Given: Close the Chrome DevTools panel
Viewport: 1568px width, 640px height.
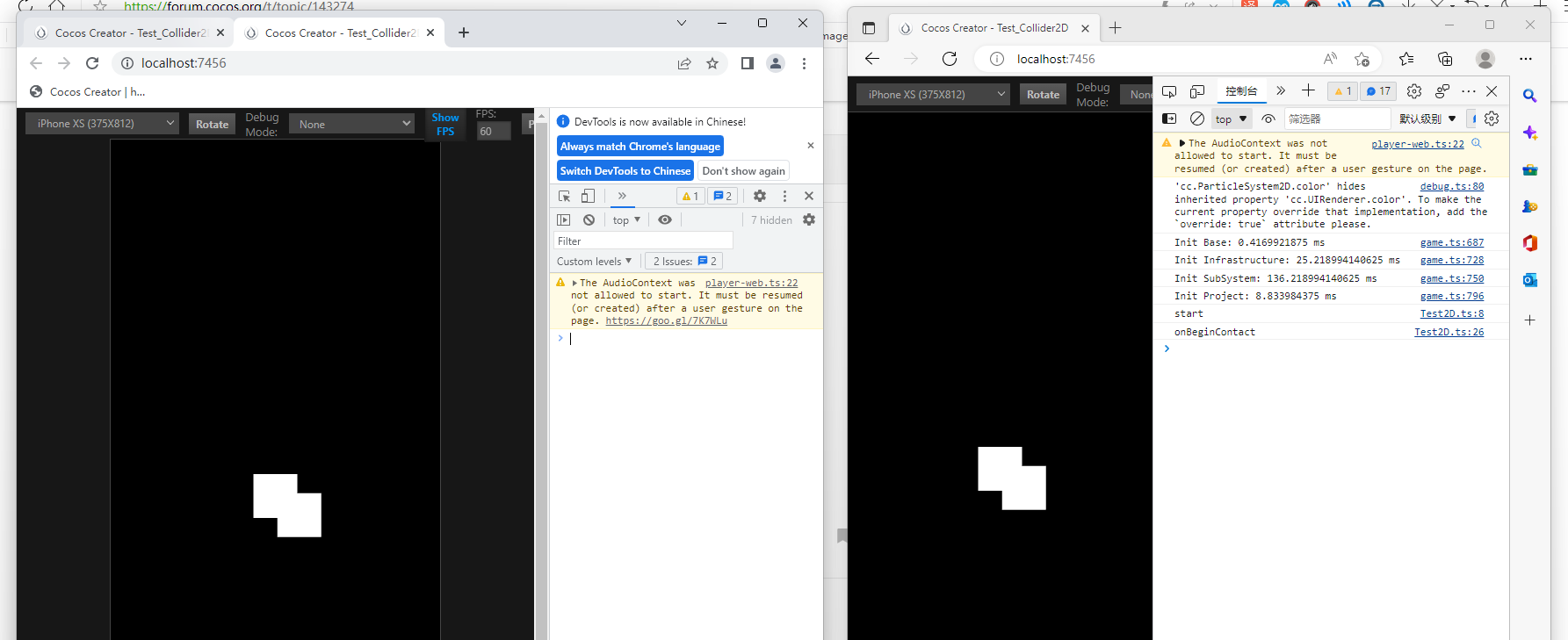Looking at the screenshot, I should [809, 196].
